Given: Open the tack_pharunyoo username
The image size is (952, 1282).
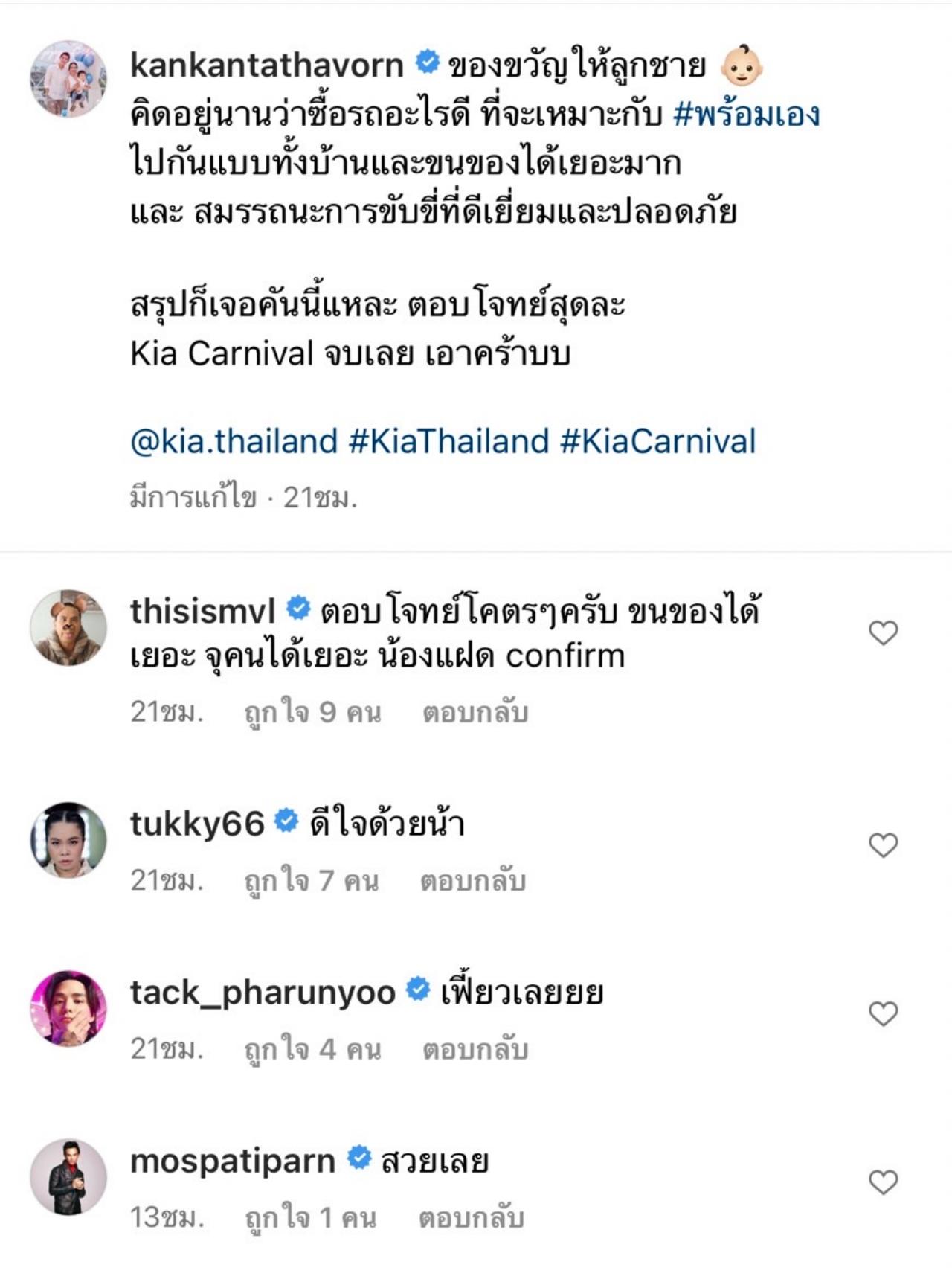Looking at the screenshot, I should 263,993.
